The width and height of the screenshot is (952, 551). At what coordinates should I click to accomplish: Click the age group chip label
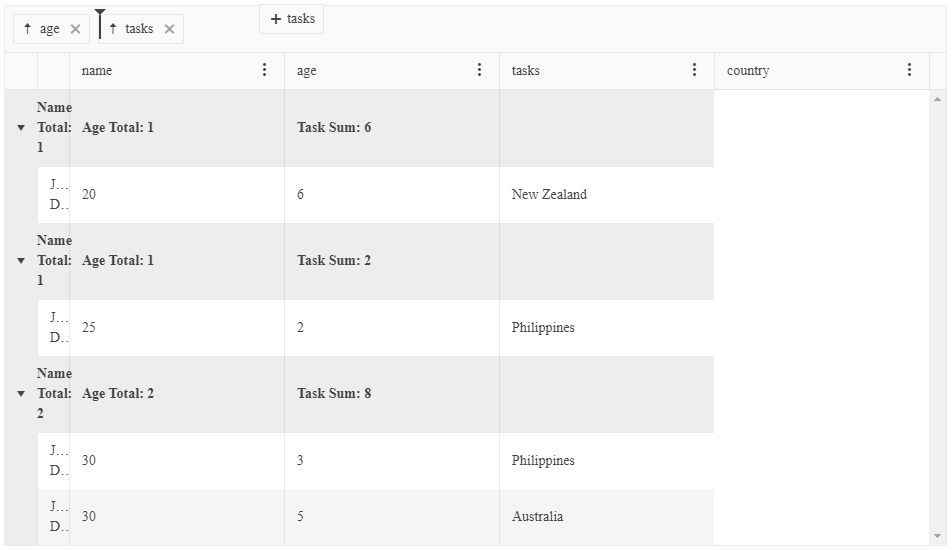pyautogui.click(x=50, y=29)
